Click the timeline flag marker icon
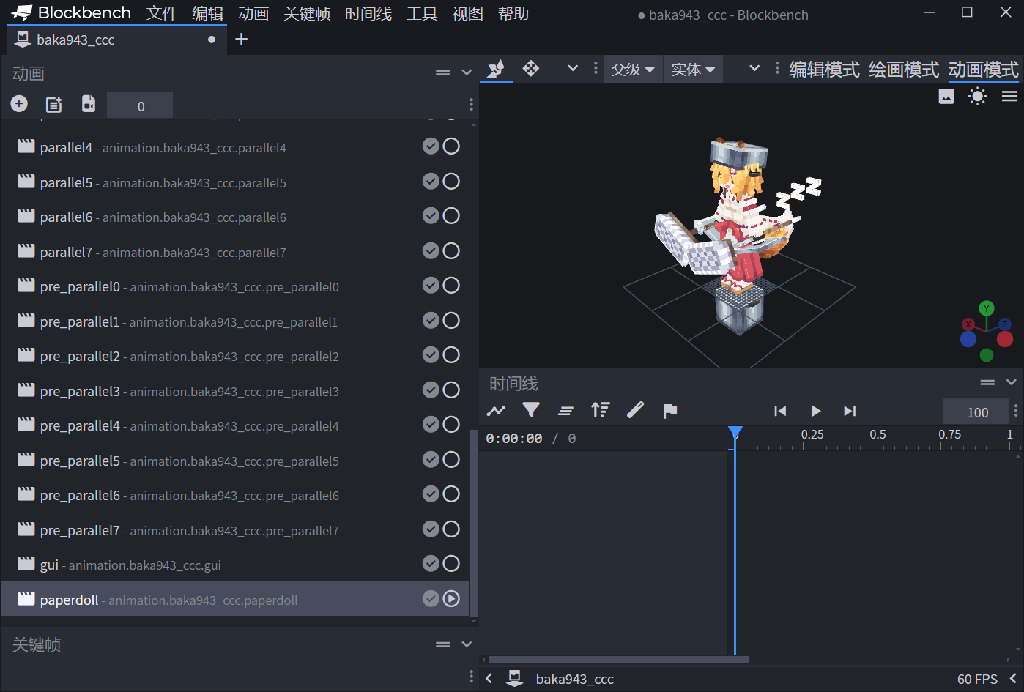The height and width of the screenshot is (692, 1024). click(x=670, y=410)
